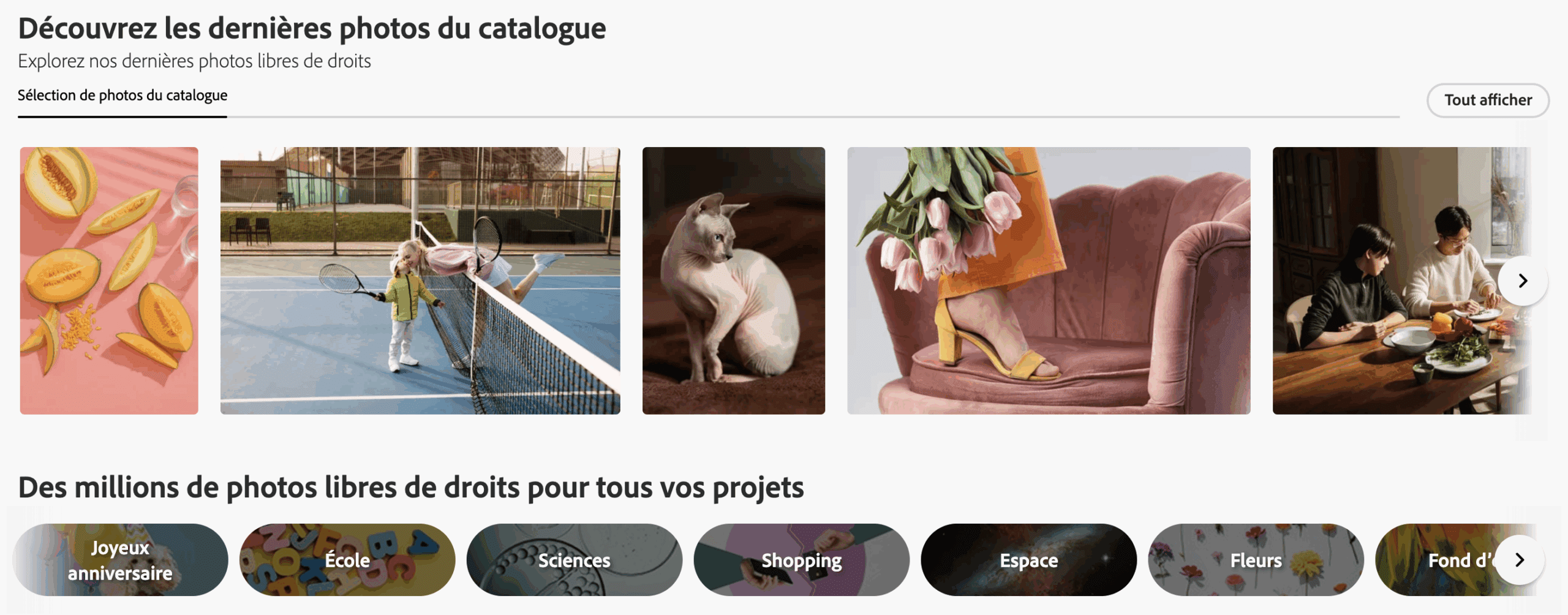Open the tennis court photo
The width and height of the screenshot is (1568, 615).
coord(420,281)
